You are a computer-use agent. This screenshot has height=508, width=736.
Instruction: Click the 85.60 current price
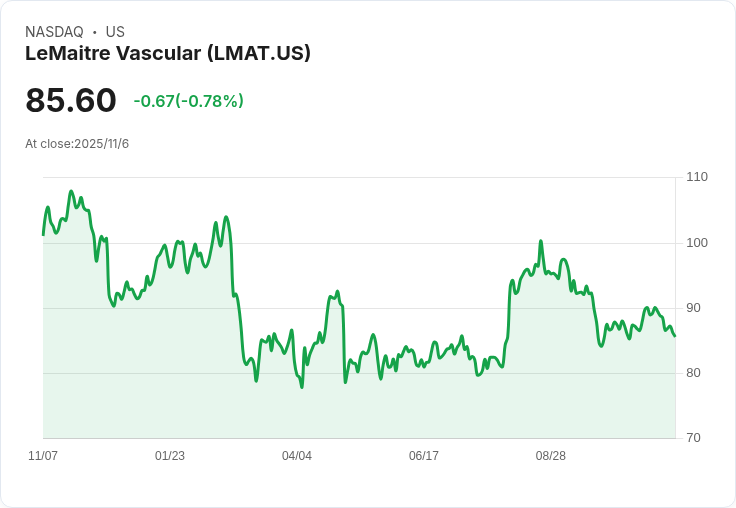(x=71, y=101)
